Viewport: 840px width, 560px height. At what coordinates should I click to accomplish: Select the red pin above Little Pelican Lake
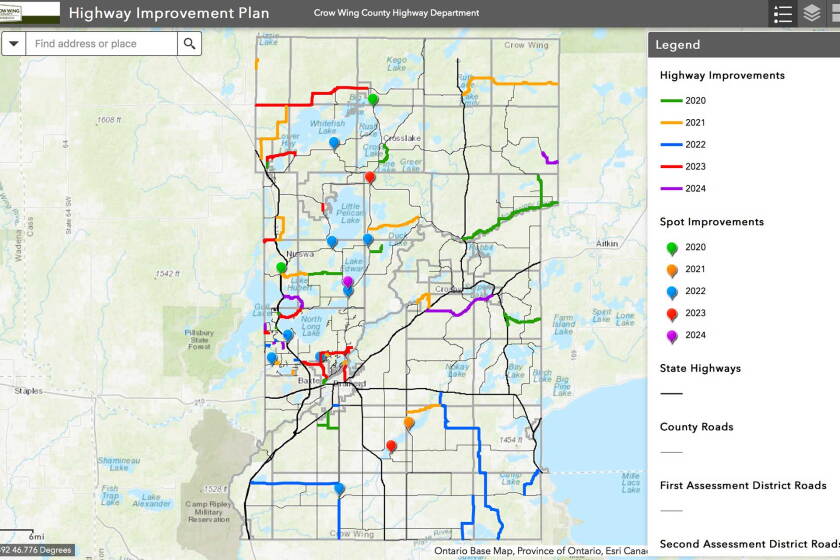pos(370,177)
